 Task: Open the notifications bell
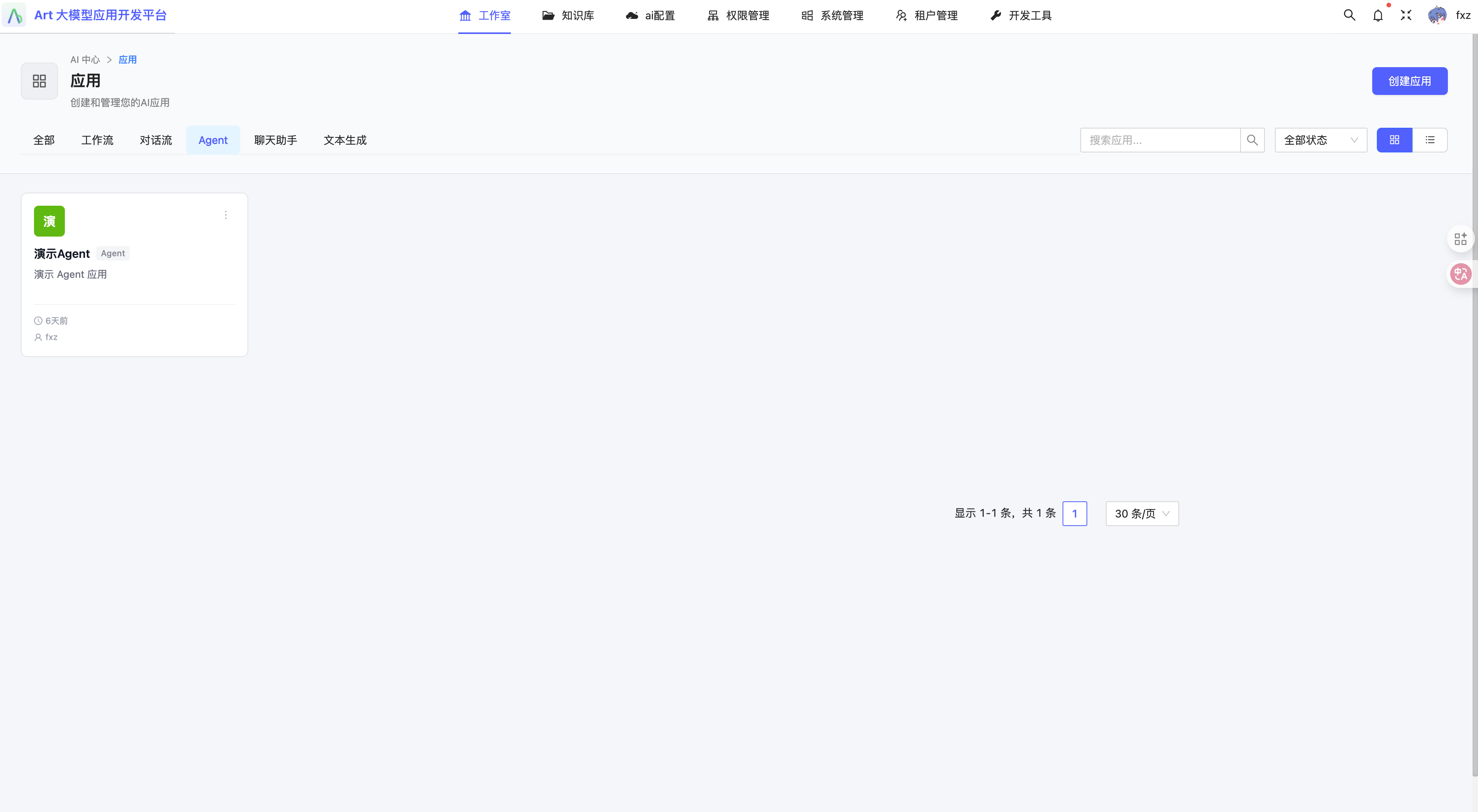[x=1378, y=15]
